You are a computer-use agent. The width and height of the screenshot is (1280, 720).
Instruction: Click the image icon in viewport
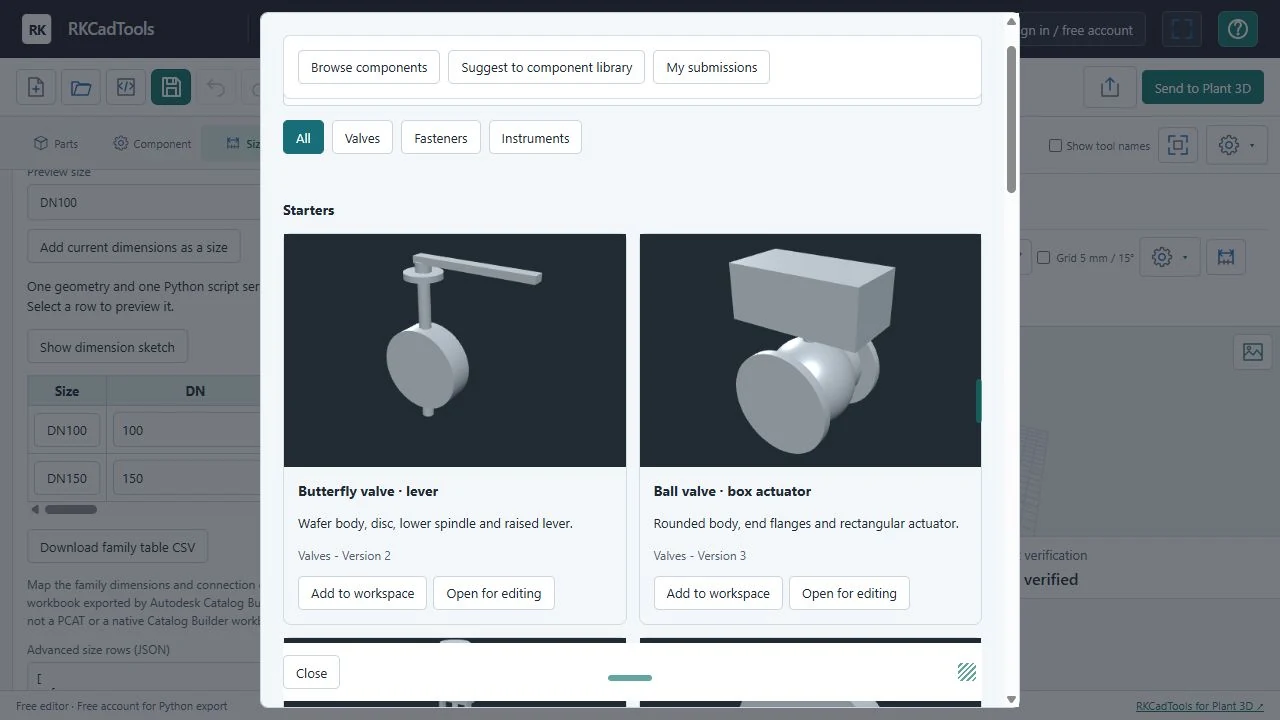[1253, 351]
